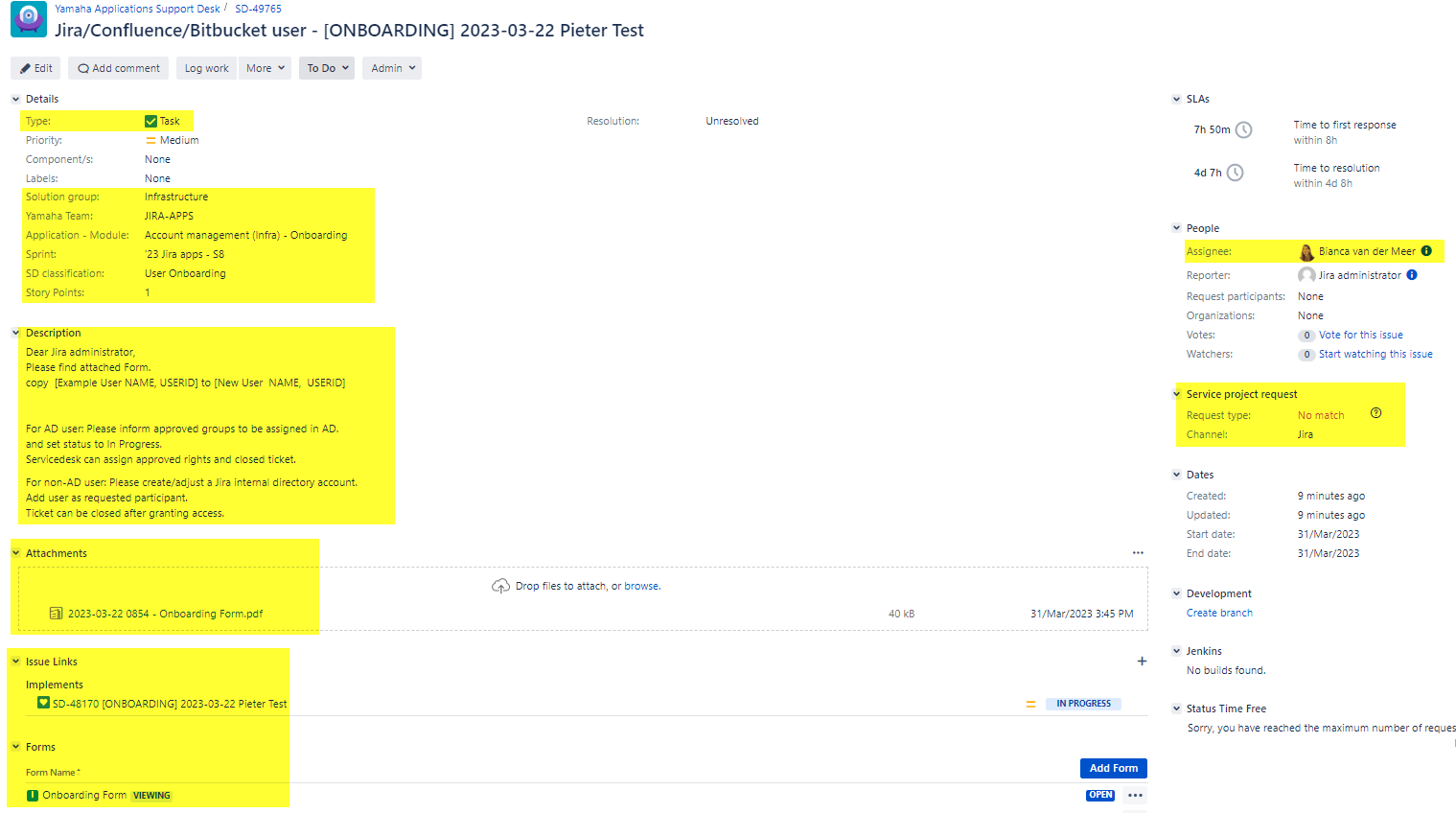Collapse the Attachments section
The width and height of the screenshot is (1456, 813).
tap(15, 553)
